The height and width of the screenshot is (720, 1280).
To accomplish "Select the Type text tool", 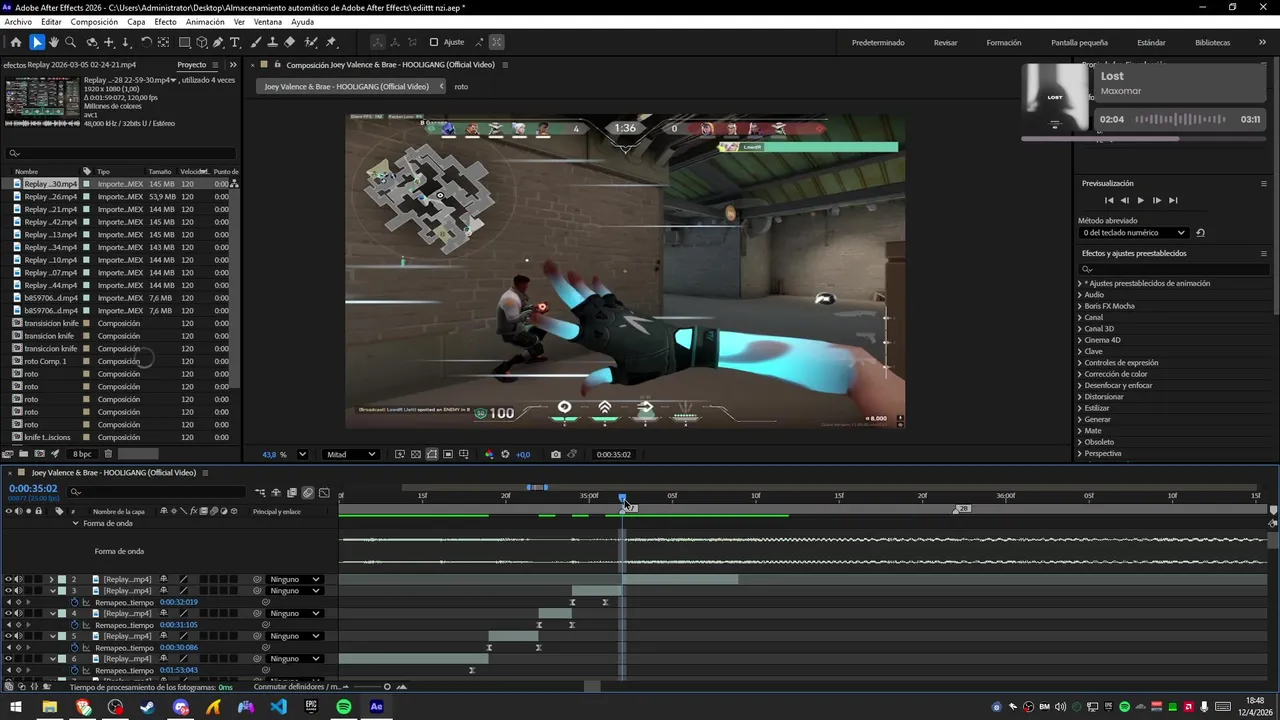I will pos(235,42).
